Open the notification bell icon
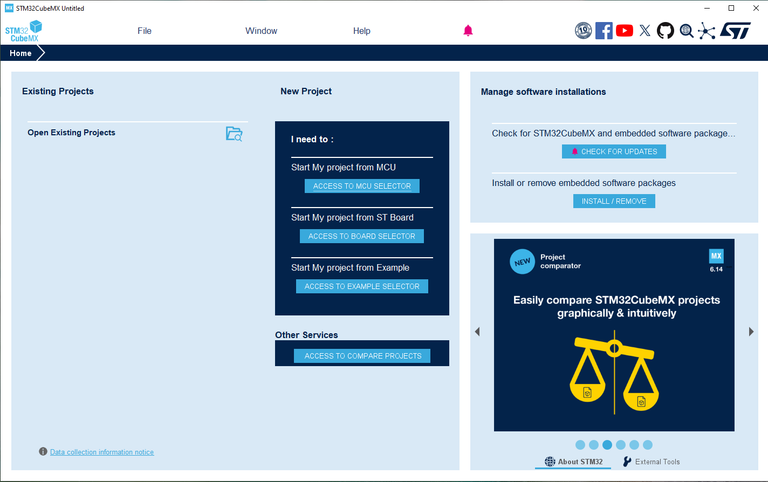 (468, 31)
